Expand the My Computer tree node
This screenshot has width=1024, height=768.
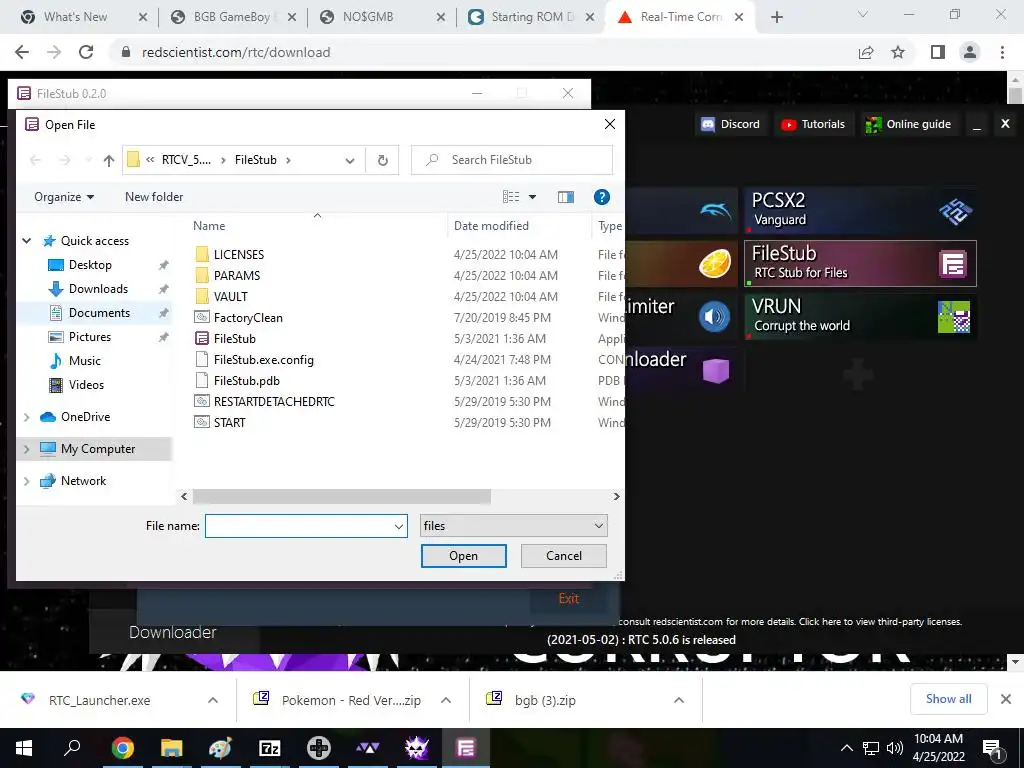click(x=27, y=449)
